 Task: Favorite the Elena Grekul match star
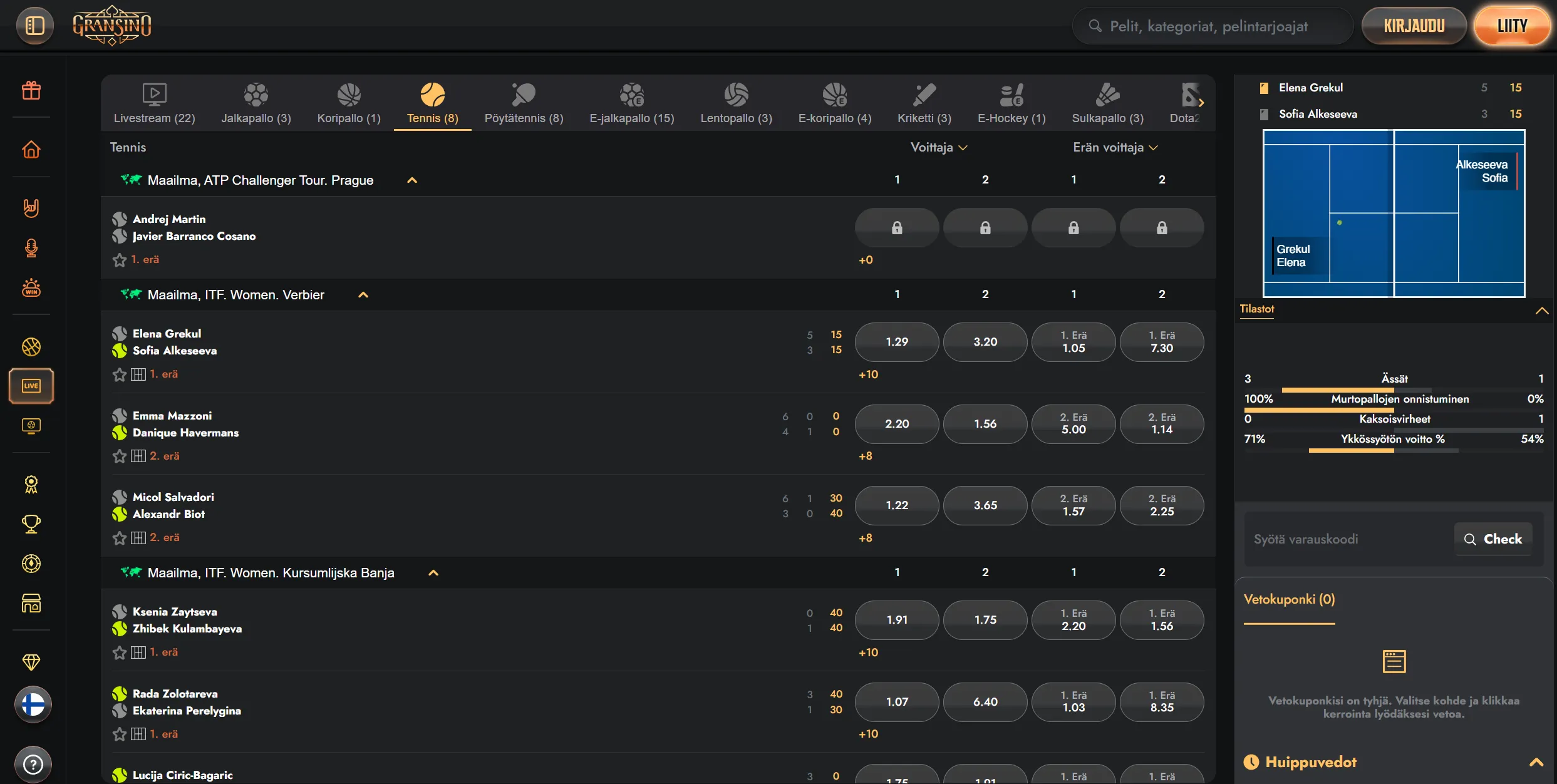120,374
